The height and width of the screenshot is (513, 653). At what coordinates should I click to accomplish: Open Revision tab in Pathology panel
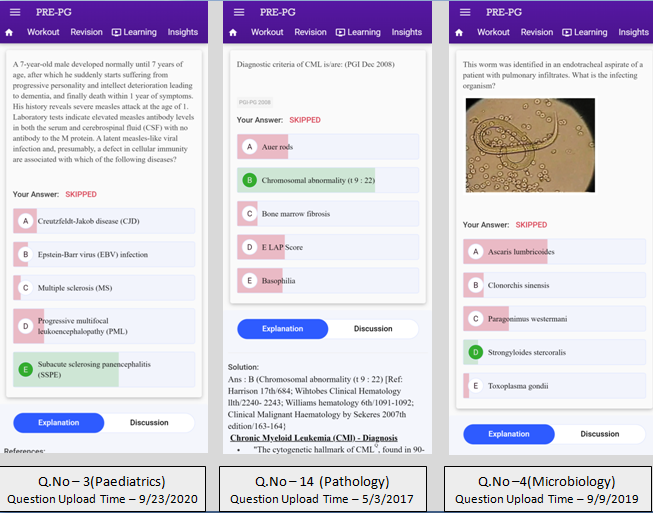tap(310, 32)
